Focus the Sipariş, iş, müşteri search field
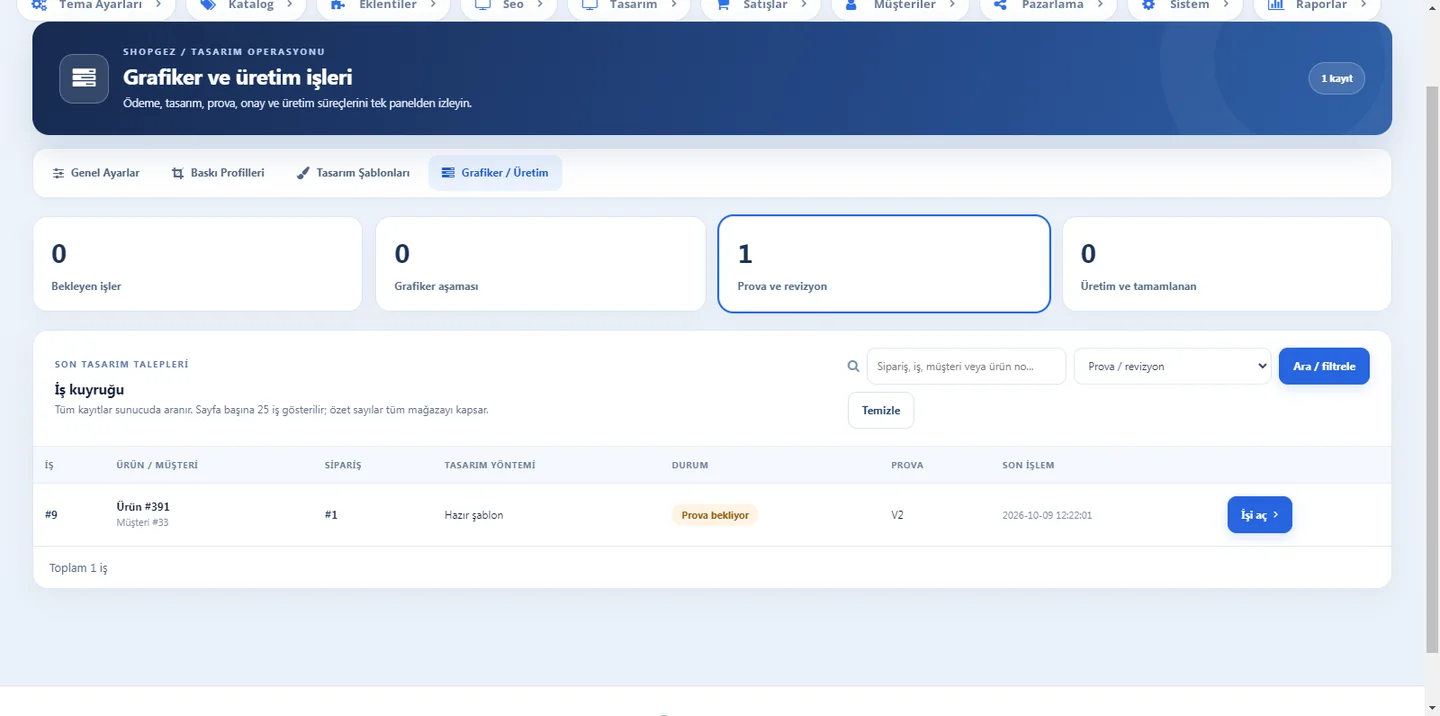Screen dimensions: 1440x716 (966, 366)
